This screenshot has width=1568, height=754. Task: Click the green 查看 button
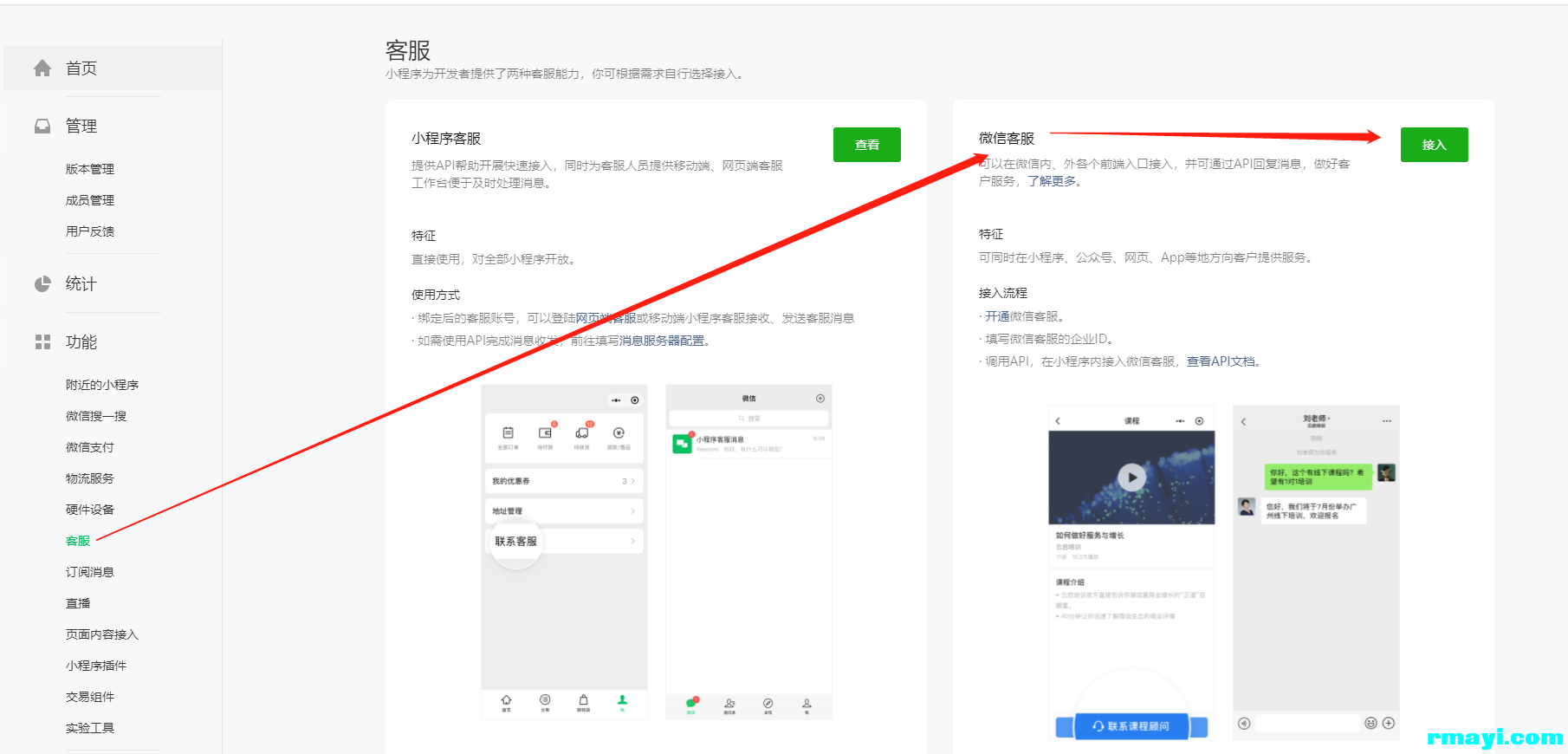point(866,145)
